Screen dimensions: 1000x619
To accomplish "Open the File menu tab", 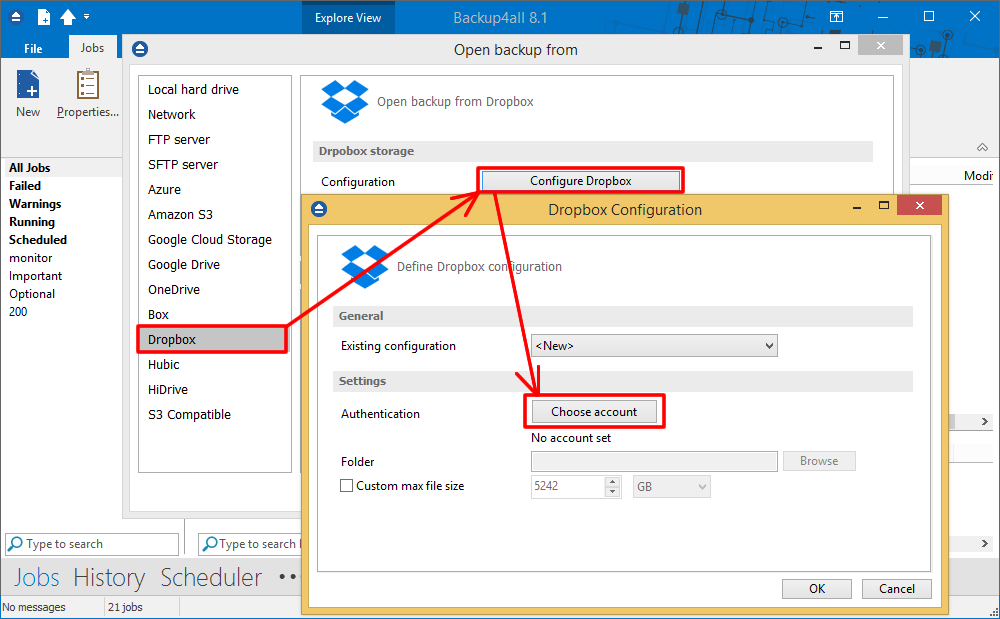I will coord(33,48).
